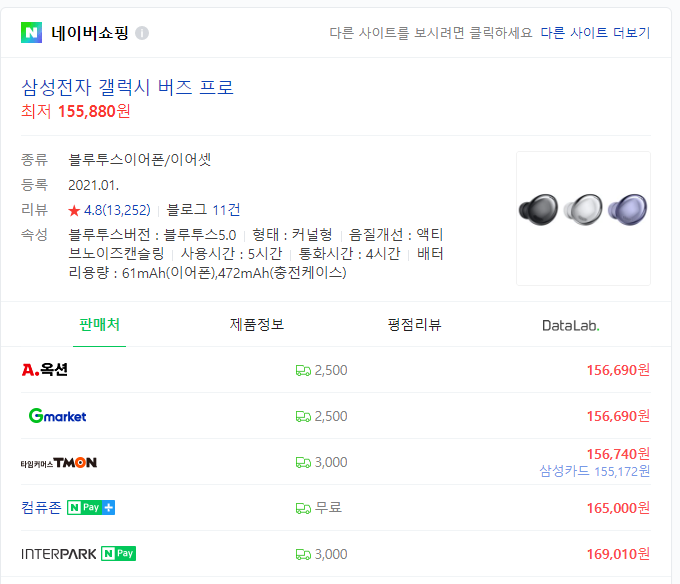
Task: Click the 2021.01. registration date
Action: click(x=94, y=185)
